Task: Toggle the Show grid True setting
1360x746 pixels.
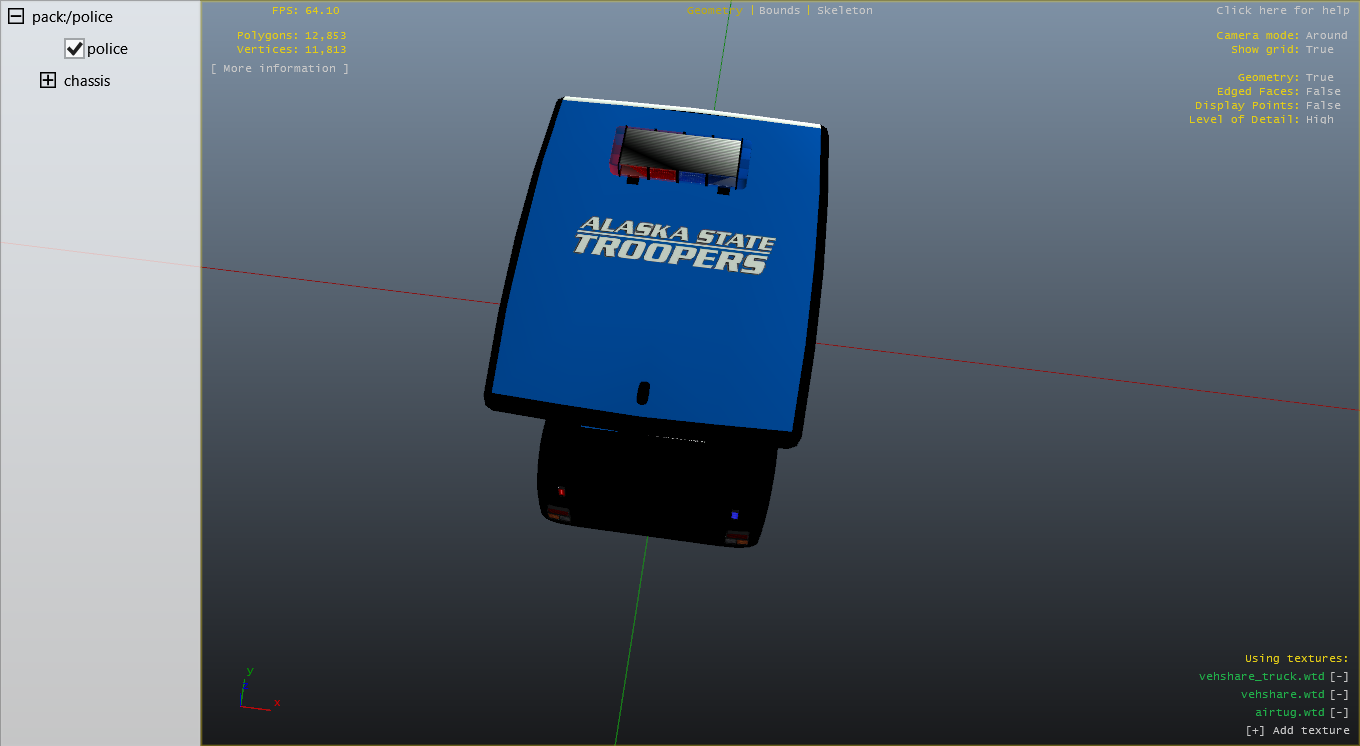Action: pyautogui.click(x=1319, y=50)
